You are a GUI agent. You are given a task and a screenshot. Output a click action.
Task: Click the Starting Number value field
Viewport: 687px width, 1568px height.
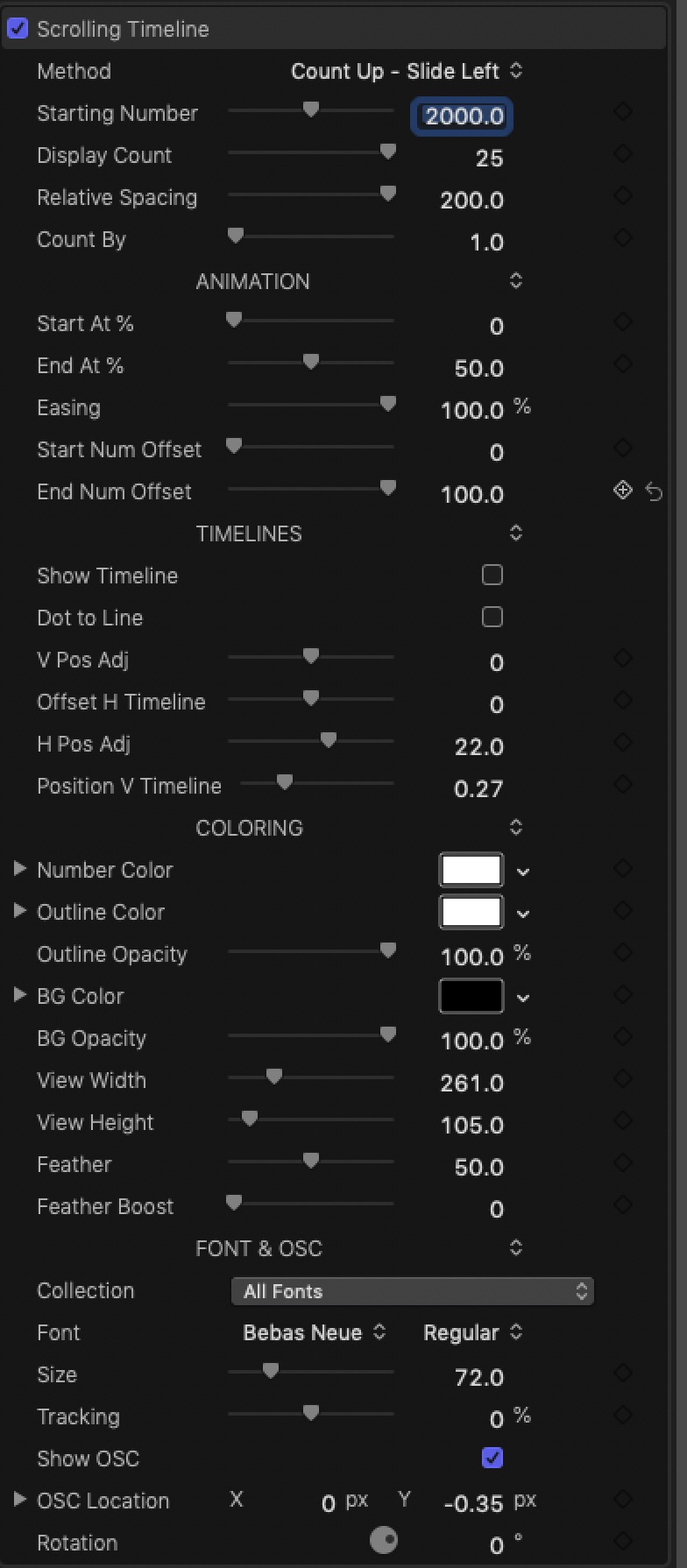click(462, 117)
